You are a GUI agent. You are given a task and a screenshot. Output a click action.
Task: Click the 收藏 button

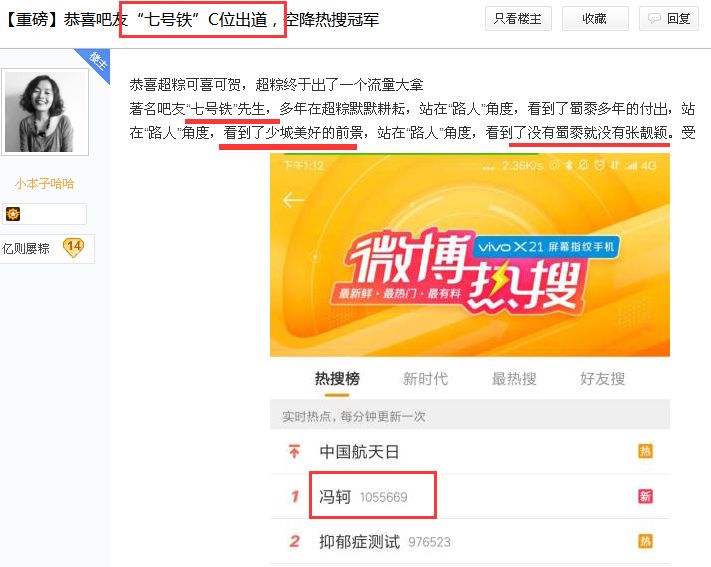(595, 19)
